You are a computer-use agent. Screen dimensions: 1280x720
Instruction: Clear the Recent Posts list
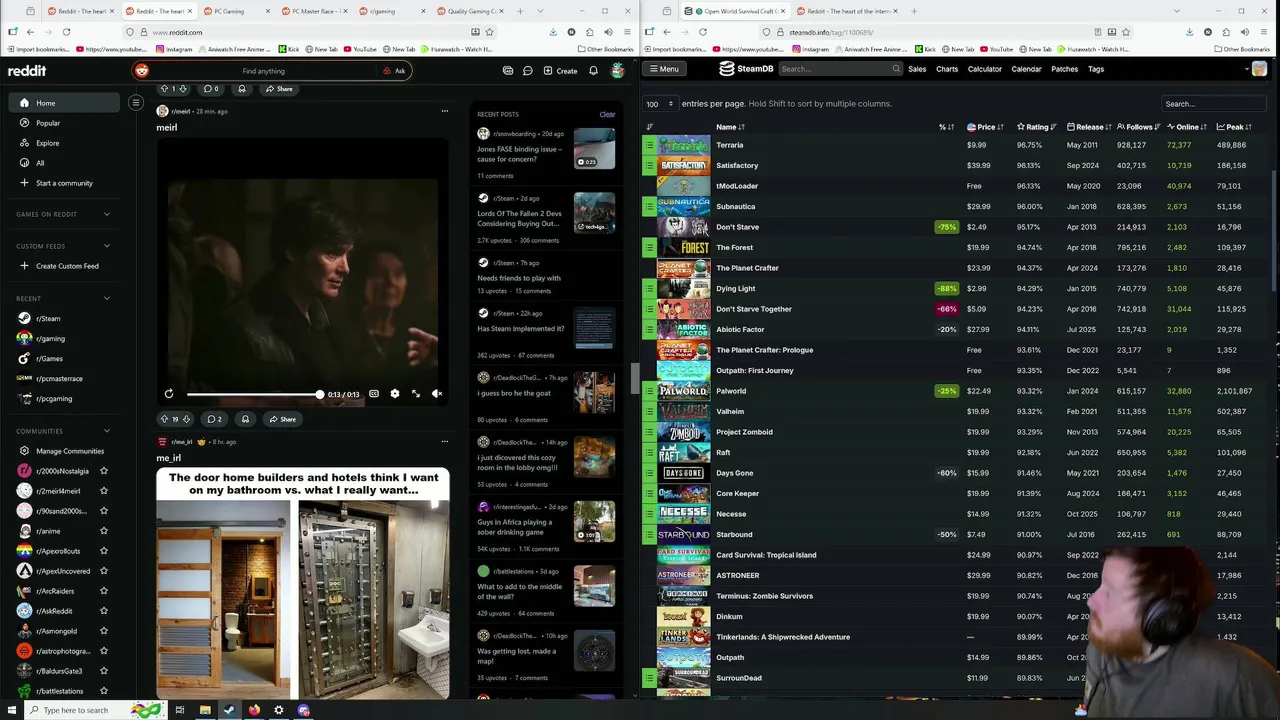pos(607,114)
